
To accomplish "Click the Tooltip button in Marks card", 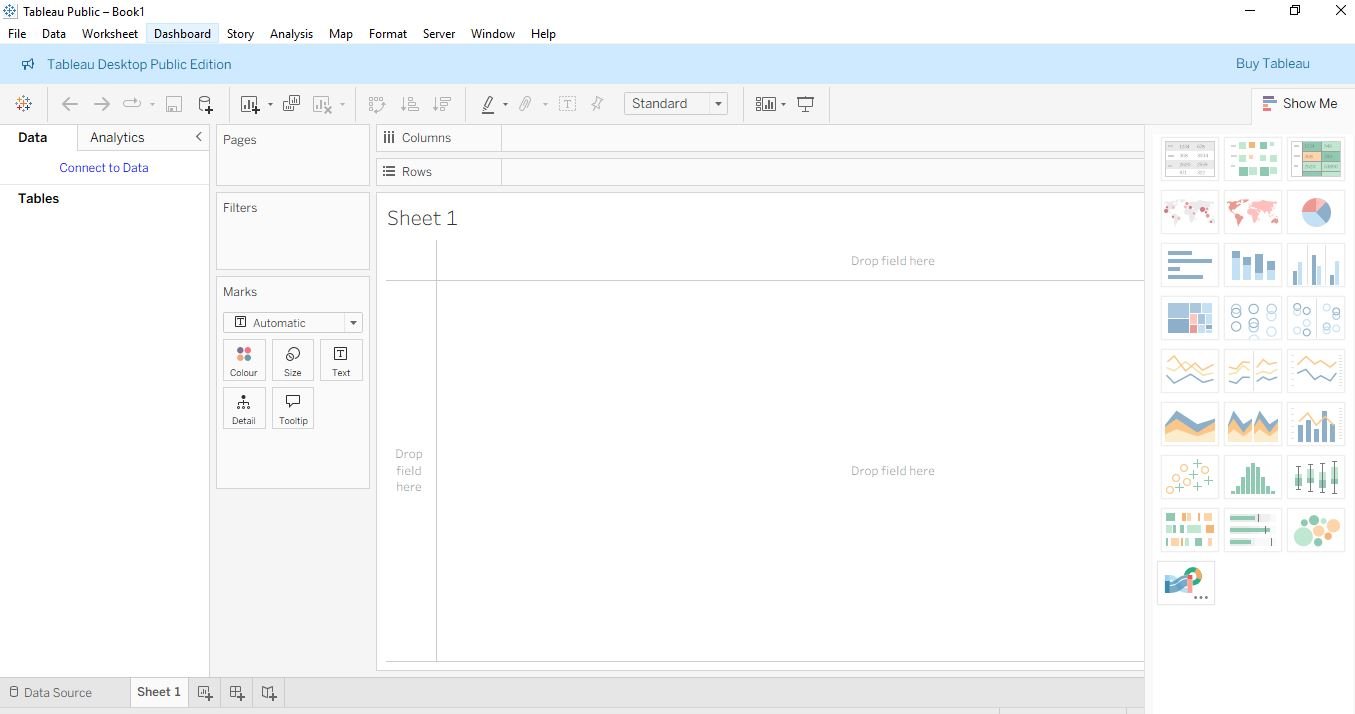I will pos(293,408).
